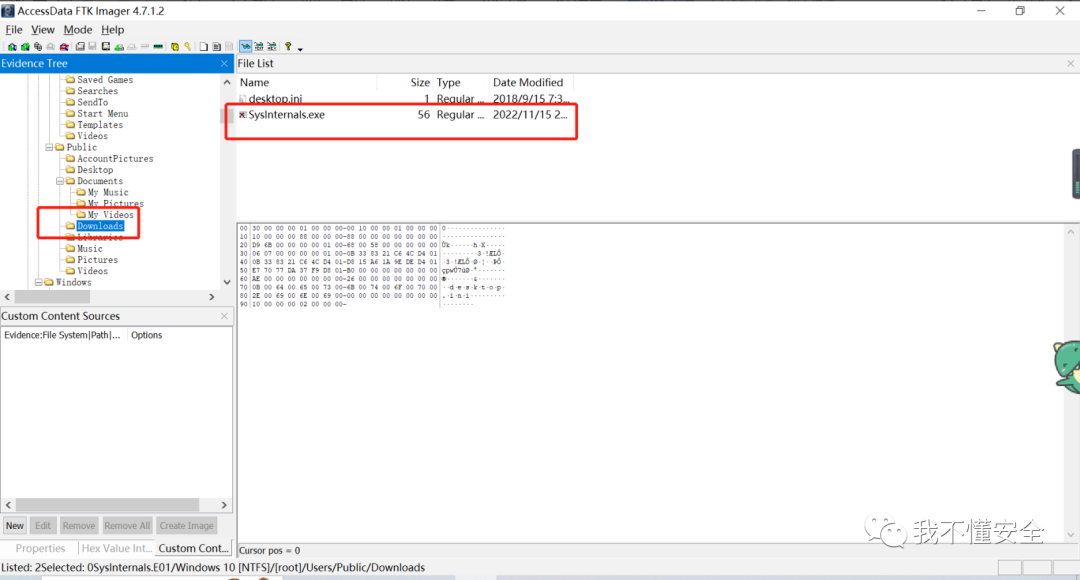Click the hex viewer scroll-down arrow
This screenshot has width=1080, height=580.
point(1070,535)
